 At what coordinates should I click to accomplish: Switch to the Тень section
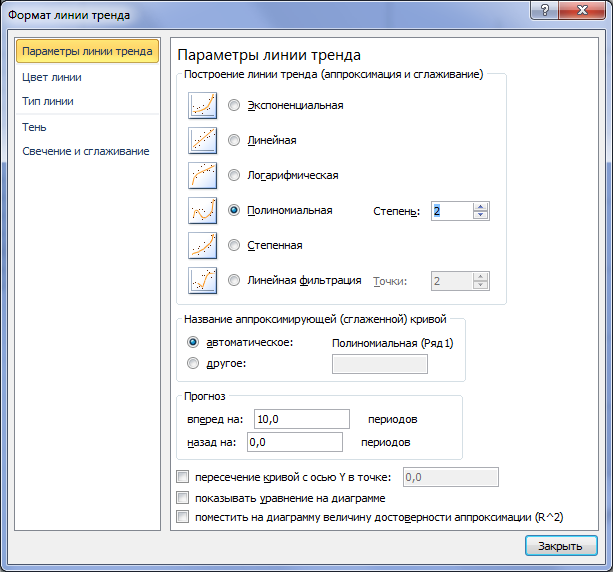(34, 127)
